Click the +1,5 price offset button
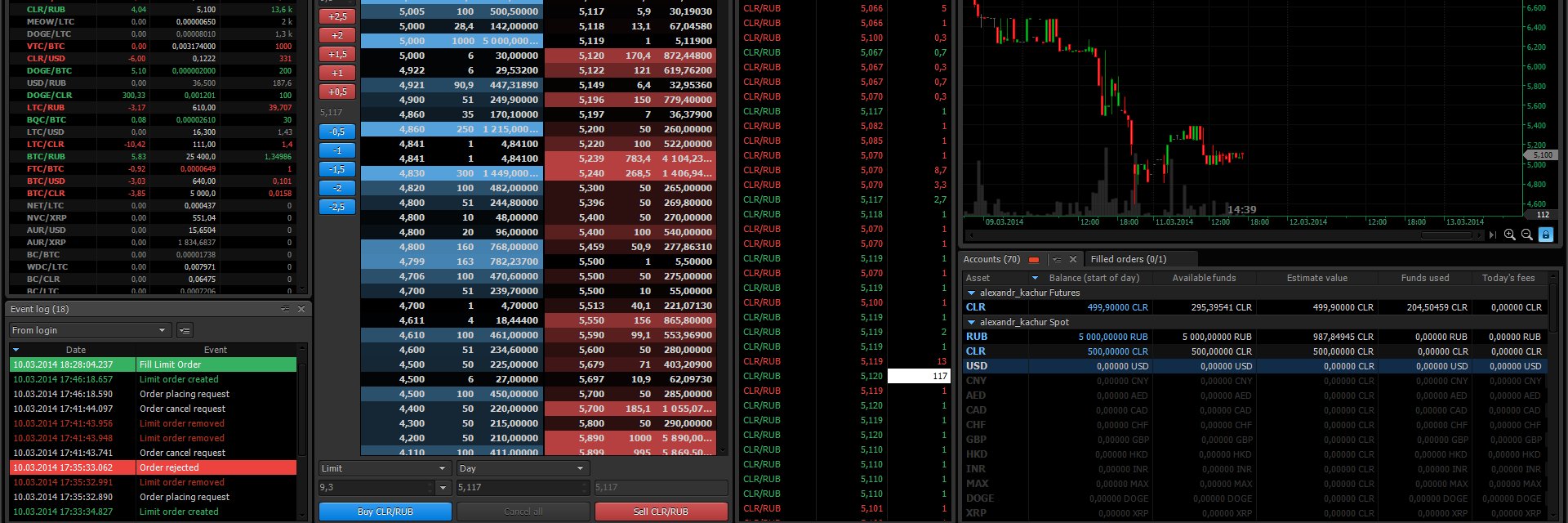The width and height of the screenshot is (1568, 523). [x=337, y=54]
